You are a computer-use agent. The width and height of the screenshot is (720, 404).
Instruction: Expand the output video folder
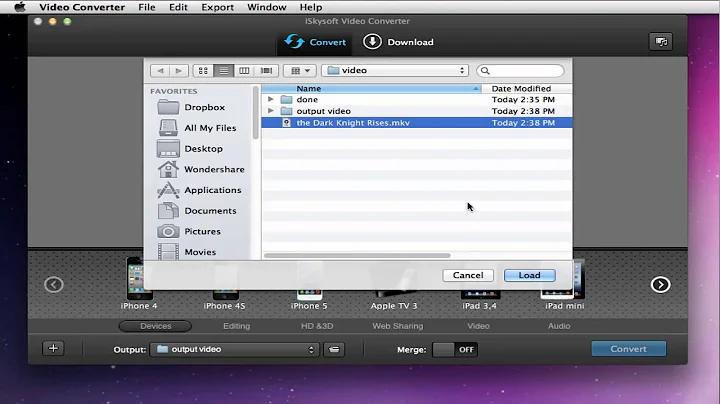coord(270,111)
